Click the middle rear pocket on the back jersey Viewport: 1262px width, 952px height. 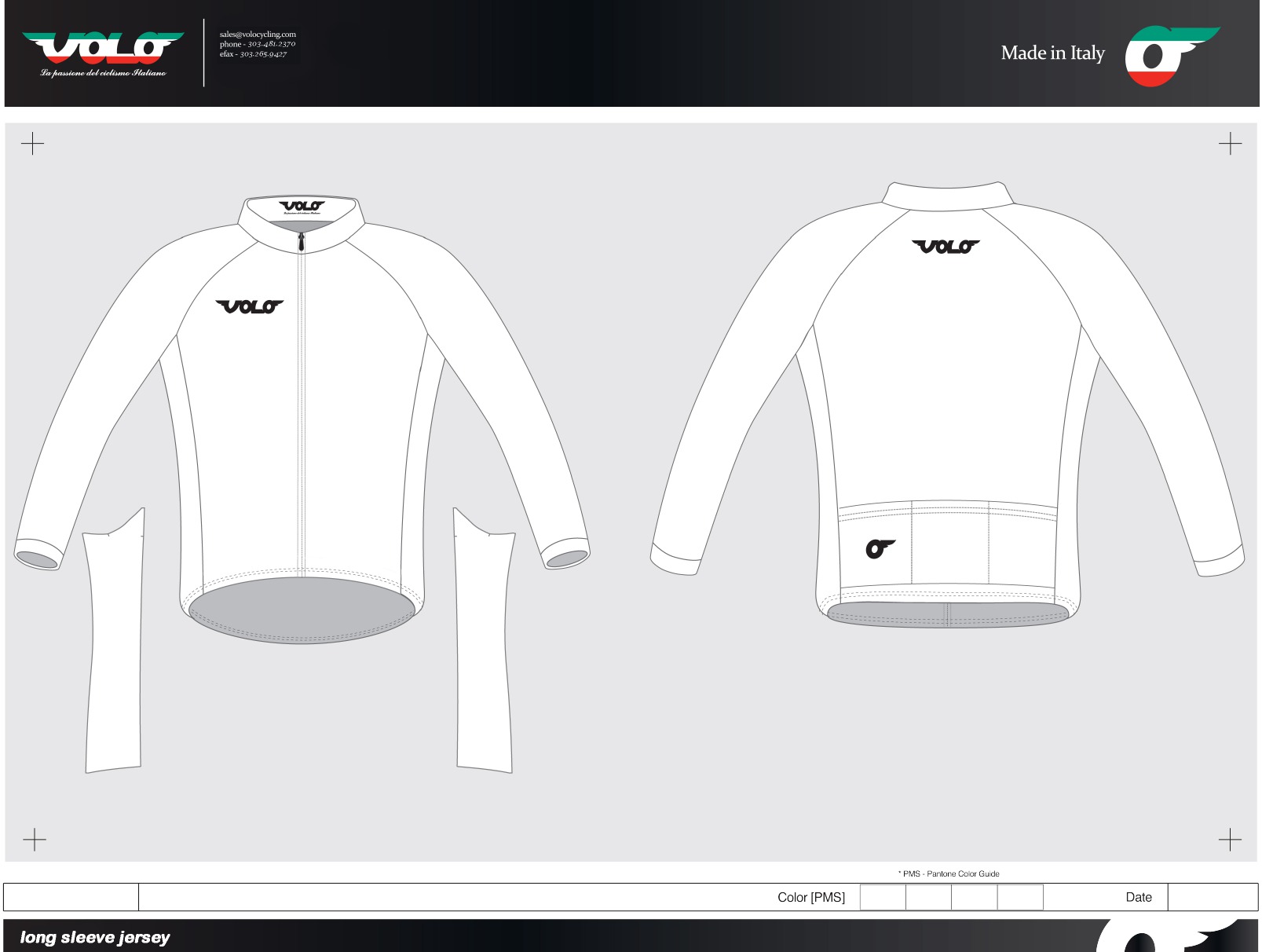pos(949,544)
